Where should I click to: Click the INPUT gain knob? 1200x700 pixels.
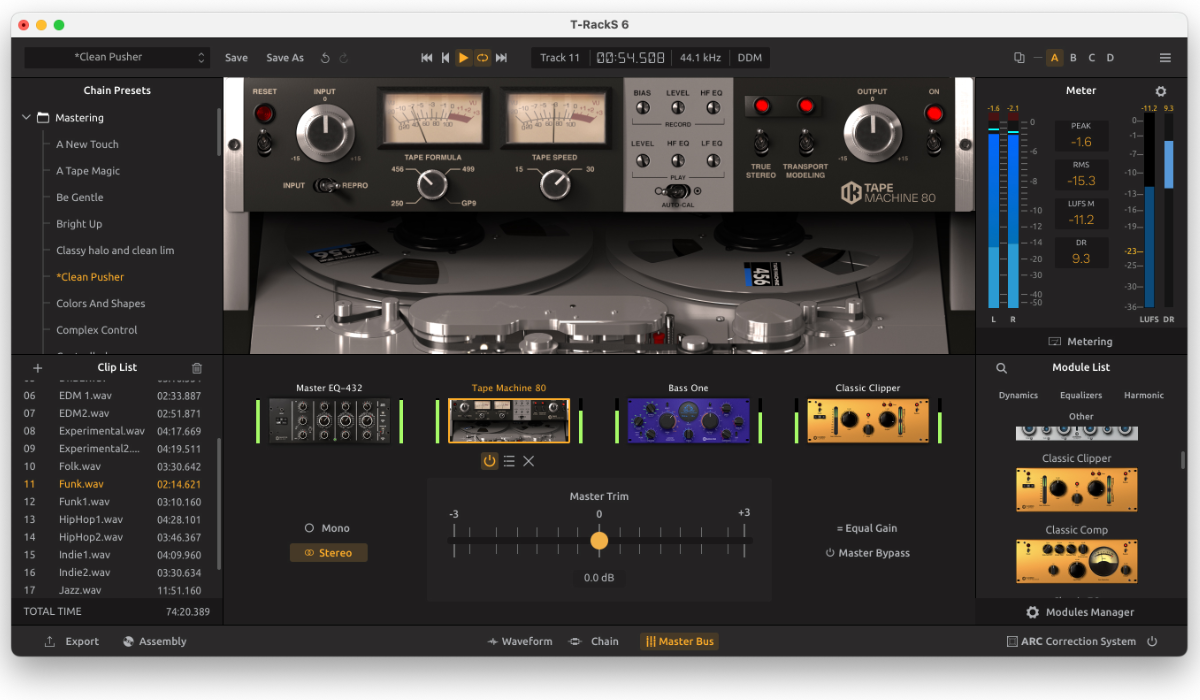click(325, 133)
